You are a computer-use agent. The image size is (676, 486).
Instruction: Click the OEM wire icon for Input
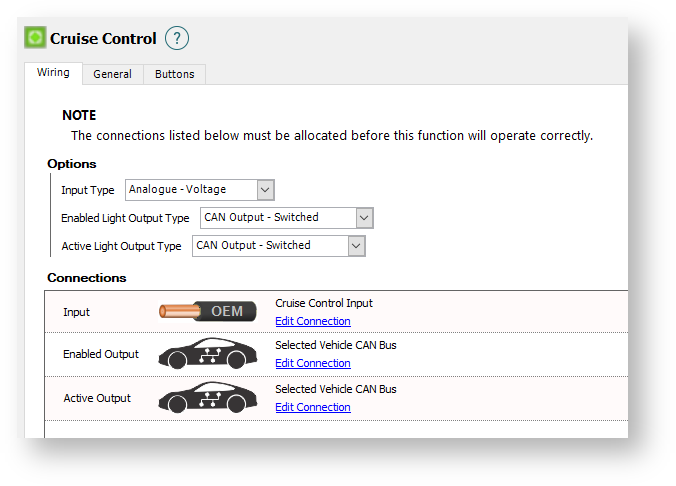click(x=208, y=311)
